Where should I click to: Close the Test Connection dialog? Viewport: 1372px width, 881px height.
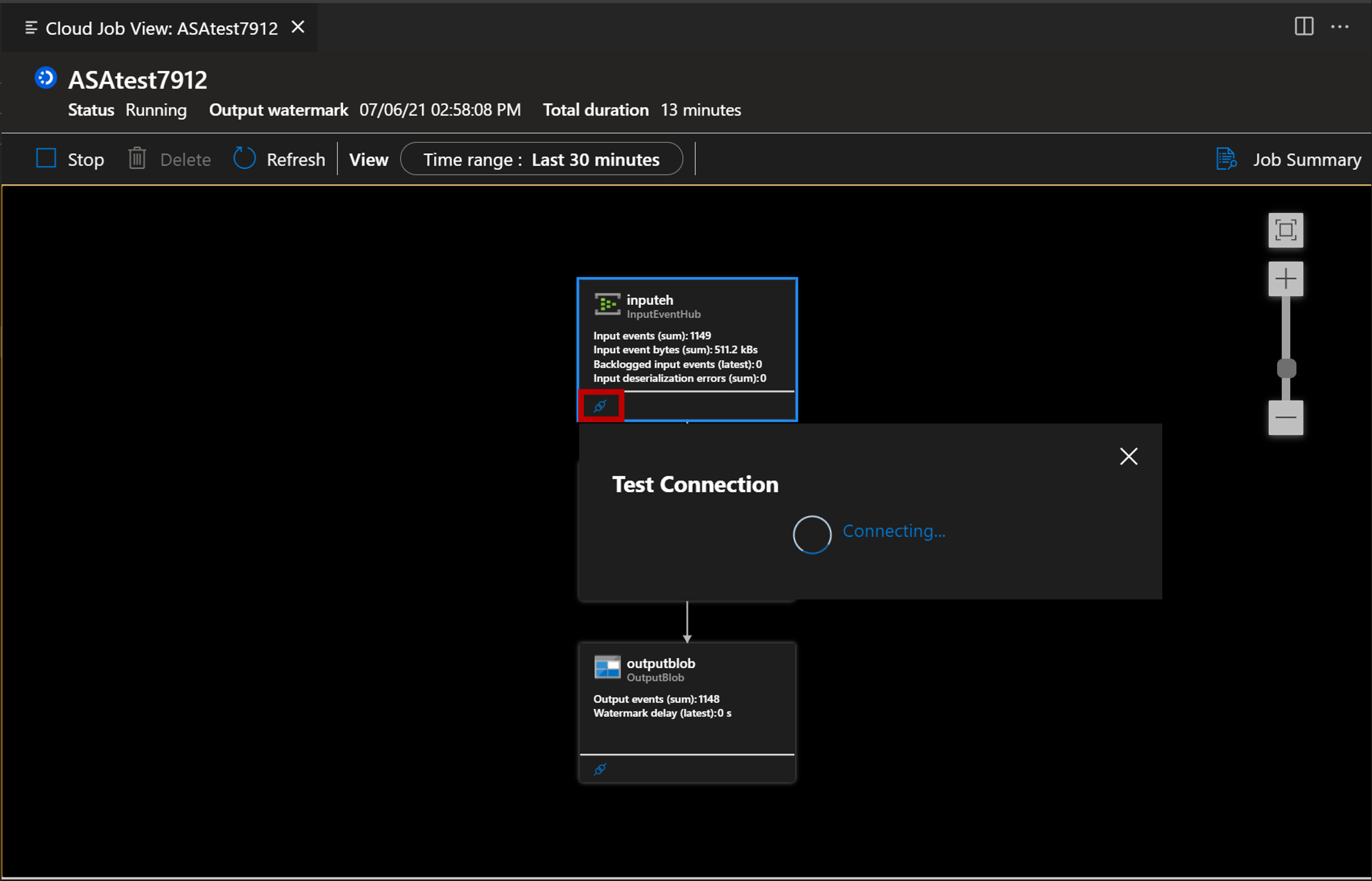[1128, 456]
